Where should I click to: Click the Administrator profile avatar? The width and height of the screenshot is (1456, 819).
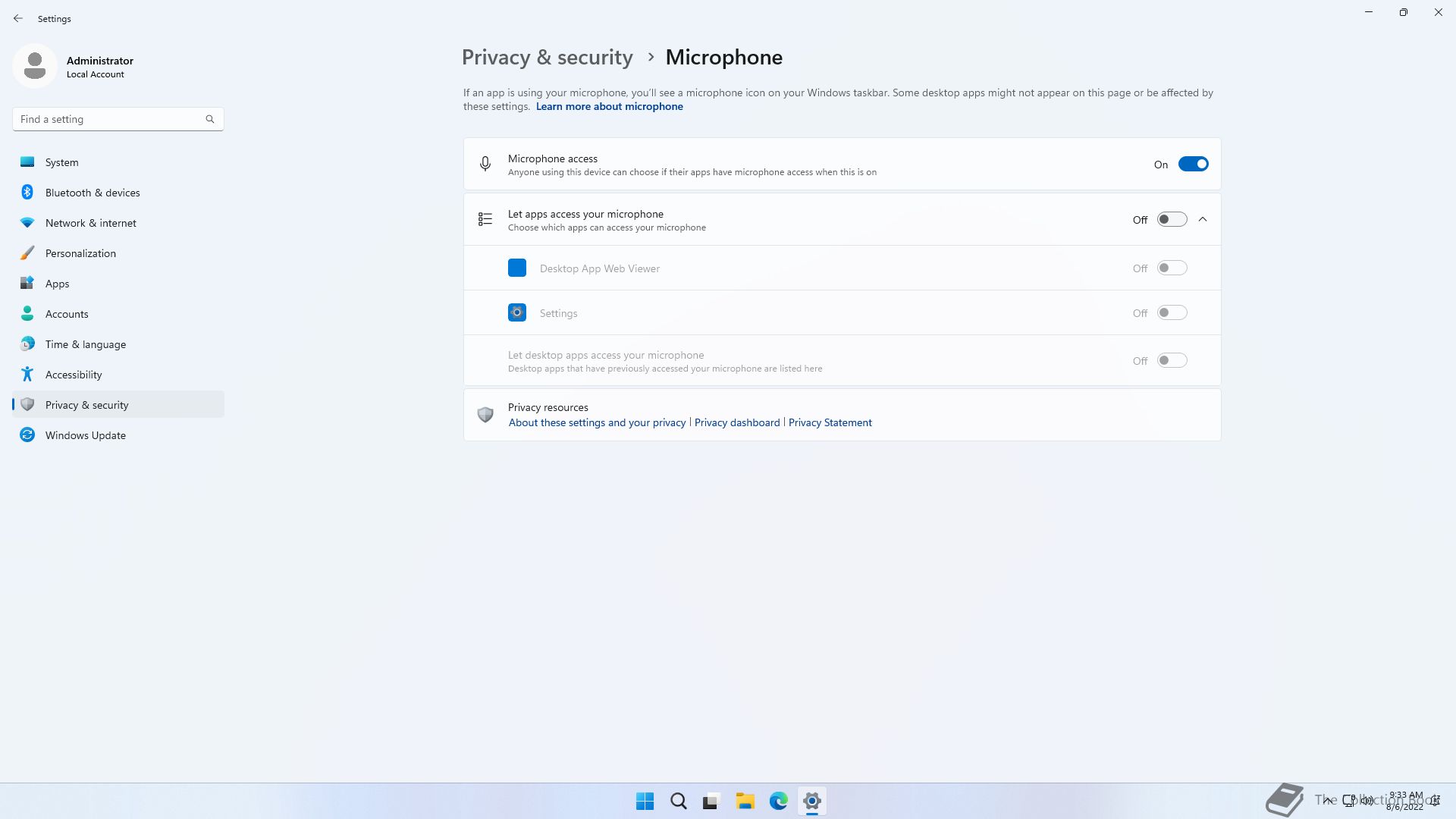click(x=35, y=66)
